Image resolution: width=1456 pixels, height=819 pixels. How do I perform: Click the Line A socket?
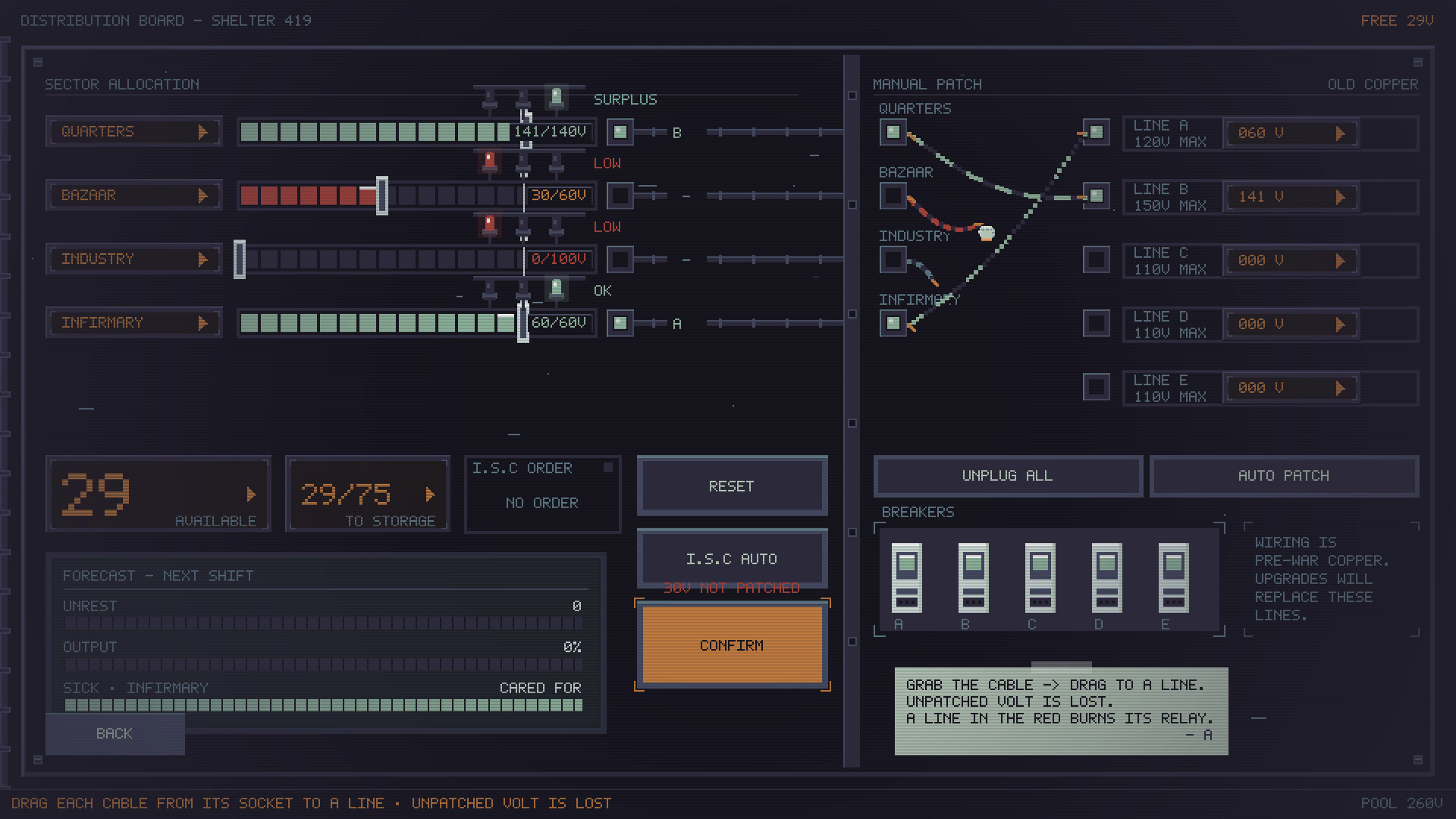(1097, 133)
